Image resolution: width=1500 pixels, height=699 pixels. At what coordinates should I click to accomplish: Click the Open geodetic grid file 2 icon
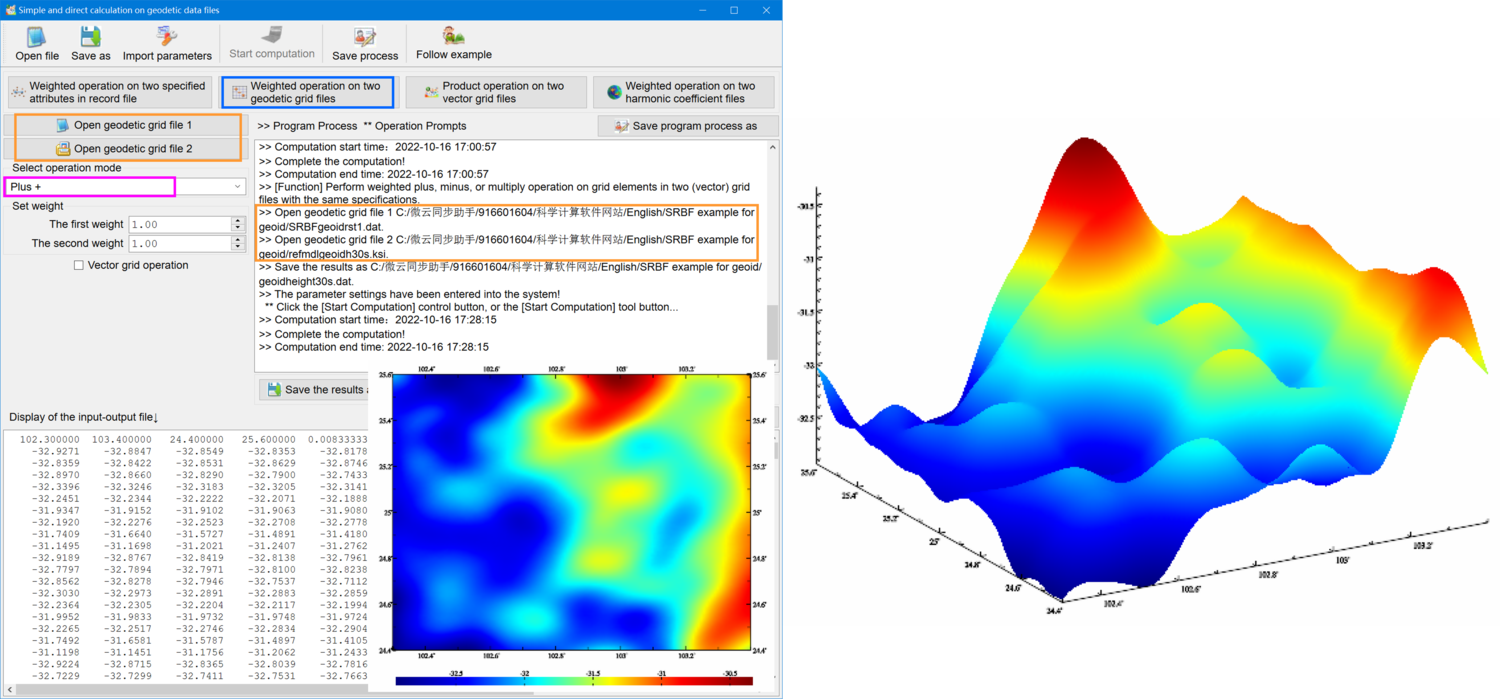[x=123, y=148]
